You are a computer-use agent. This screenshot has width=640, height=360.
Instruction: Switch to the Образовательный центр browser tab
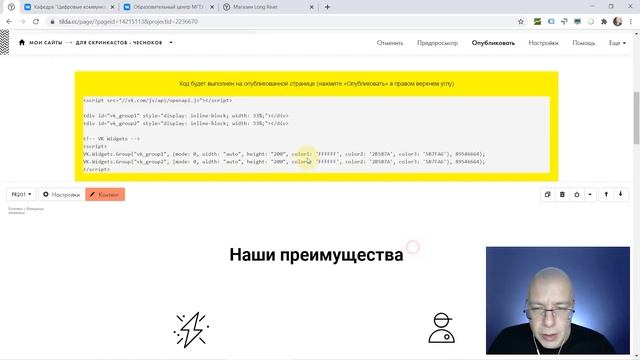pos(169,7)
